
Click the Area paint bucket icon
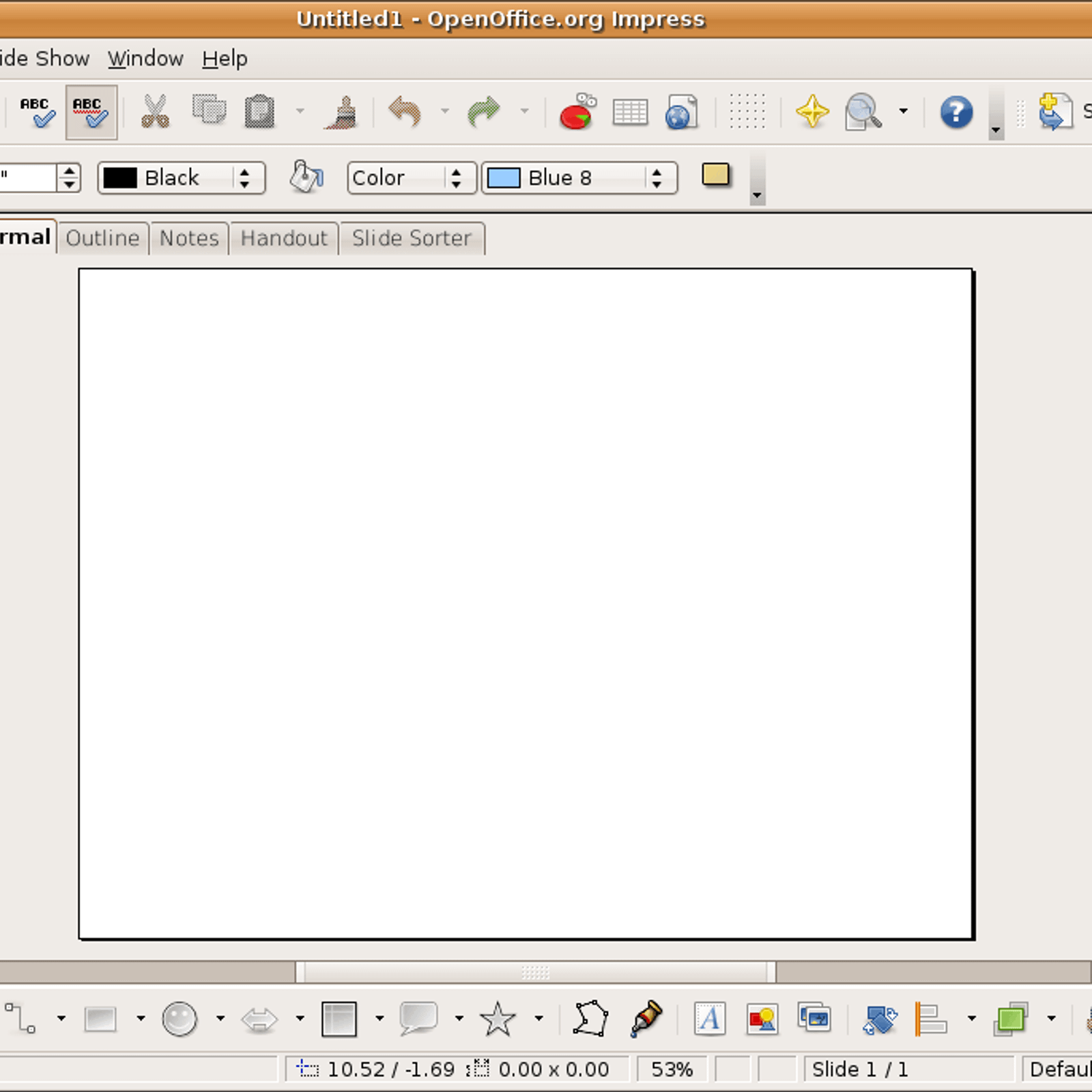pyautogui.click(x=306, y=177)
